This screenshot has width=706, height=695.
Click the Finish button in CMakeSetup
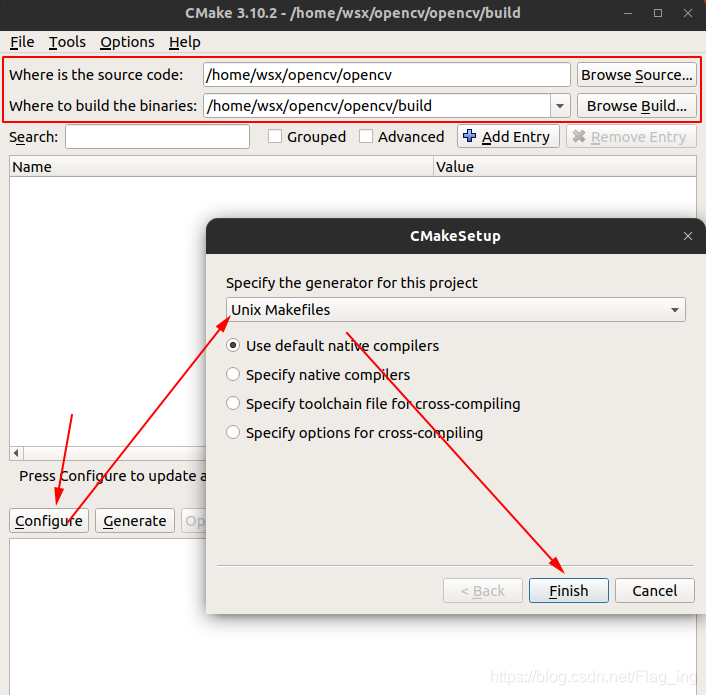click(x=569, y=591)
